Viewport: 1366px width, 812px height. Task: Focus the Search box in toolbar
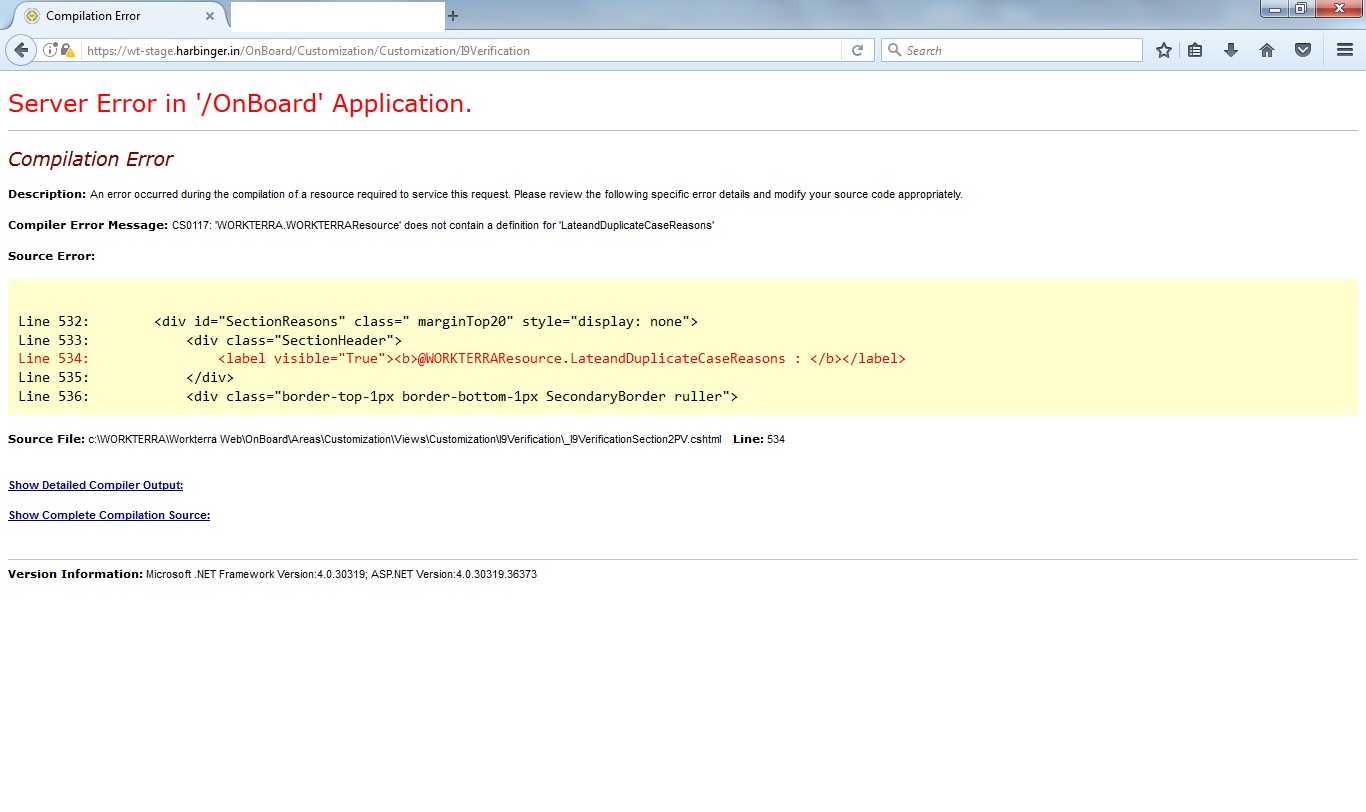(x=1020, y=50)
